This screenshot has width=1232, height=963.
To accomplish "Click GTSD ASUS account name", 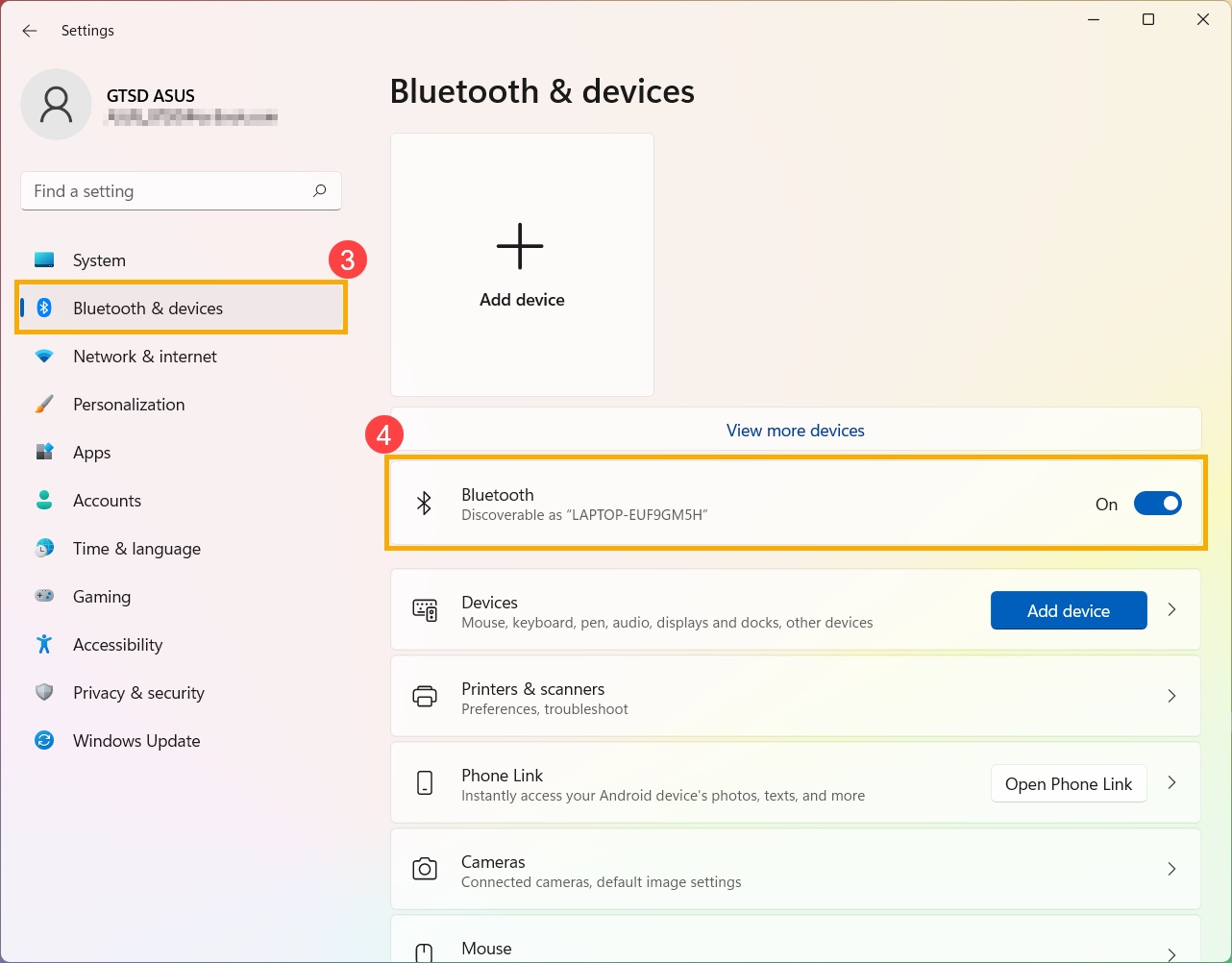I will pyautogui.click(x=151, y=96).
